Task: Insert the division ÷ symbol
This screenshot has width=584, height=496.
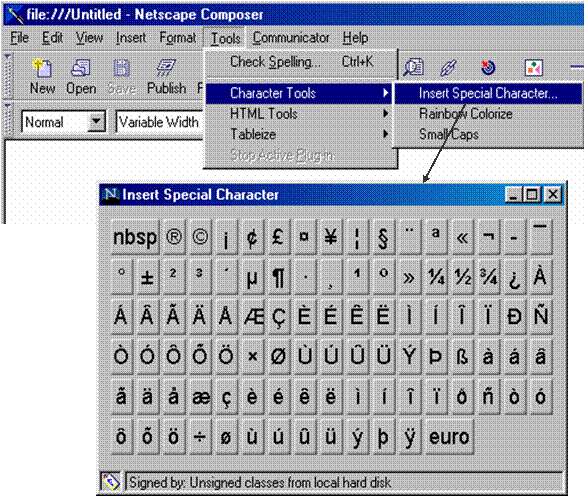Action: (200, 436)
